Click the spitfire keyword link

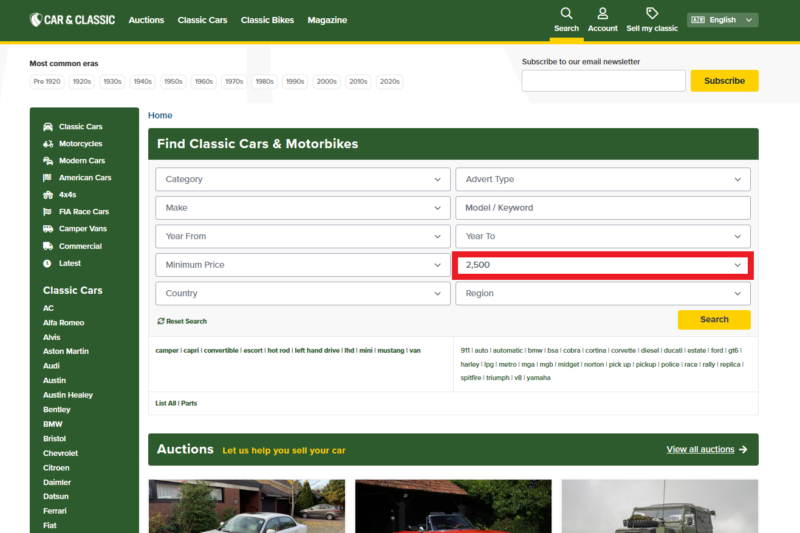click(470, 378)
